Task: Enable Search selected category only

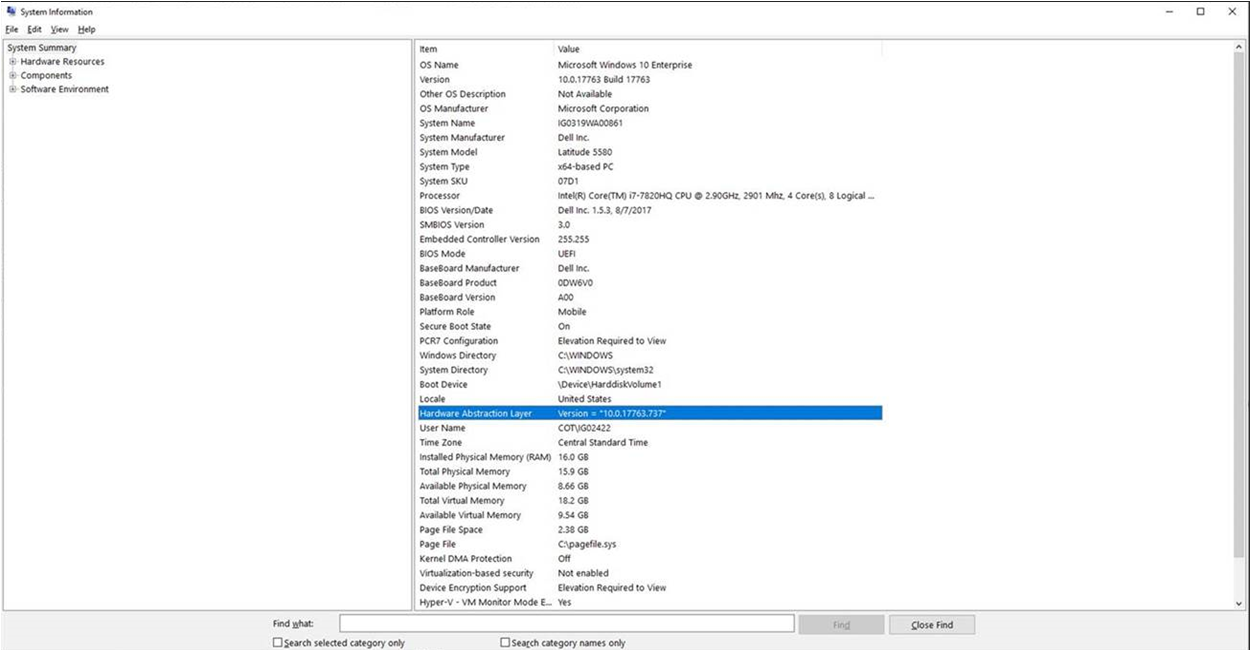Action: 277,643
